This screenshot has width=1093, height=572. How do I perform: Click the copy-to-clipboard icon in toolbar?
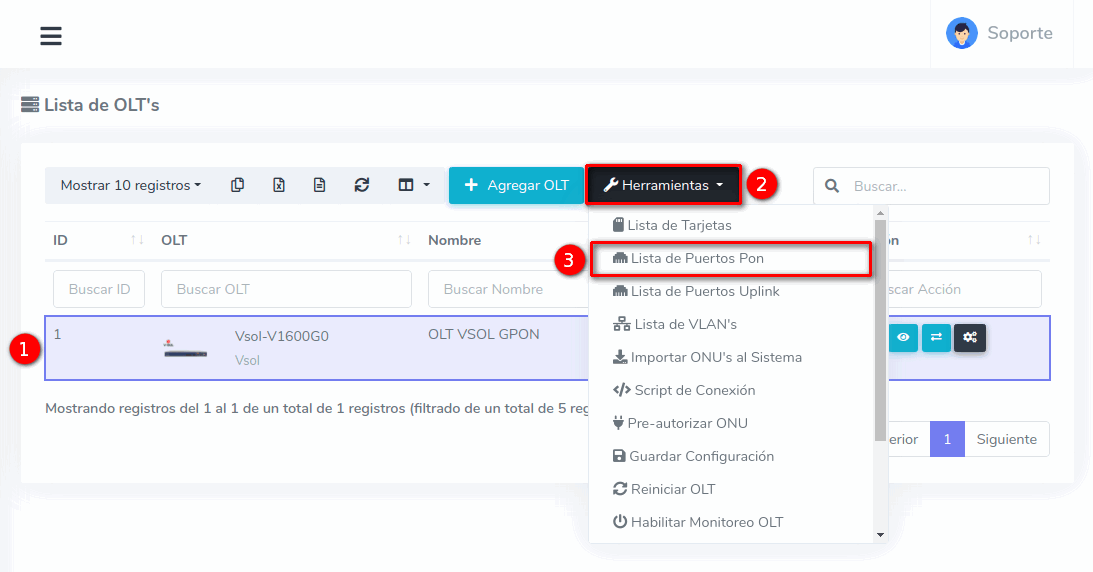[237, 185]
